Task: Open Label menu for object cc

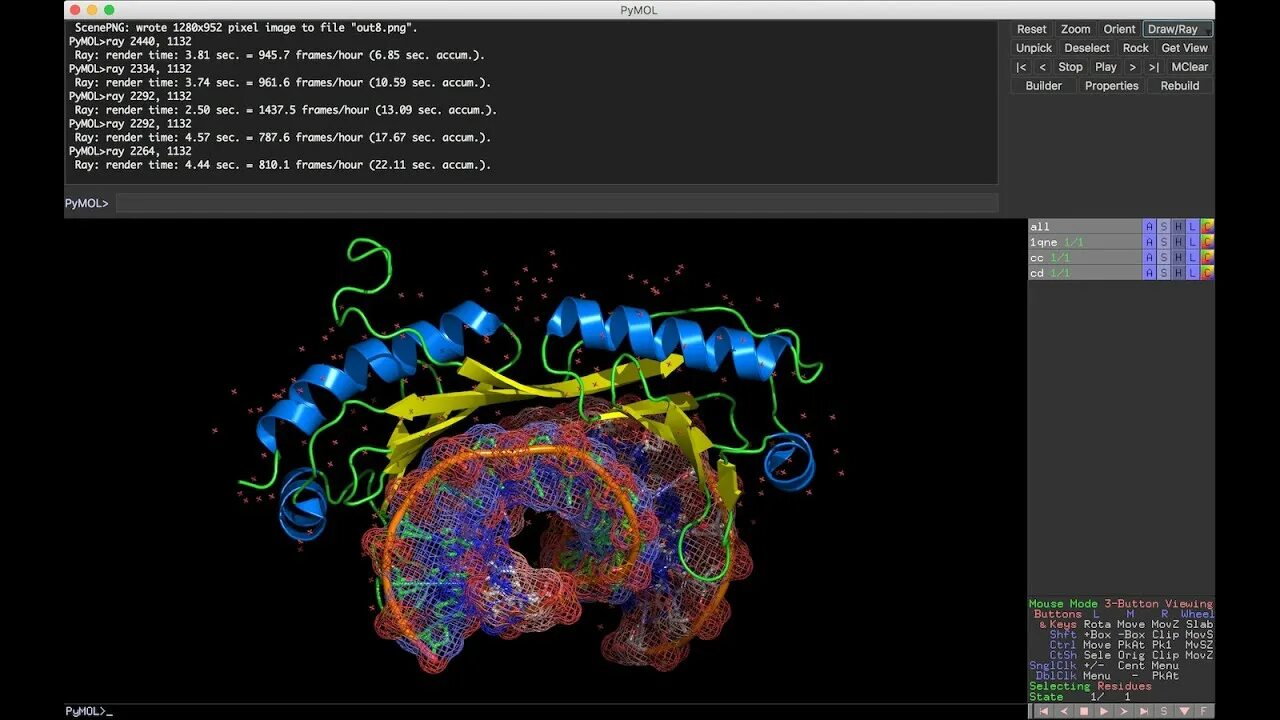Action: pyautogui.click(x=1192, y=258)
